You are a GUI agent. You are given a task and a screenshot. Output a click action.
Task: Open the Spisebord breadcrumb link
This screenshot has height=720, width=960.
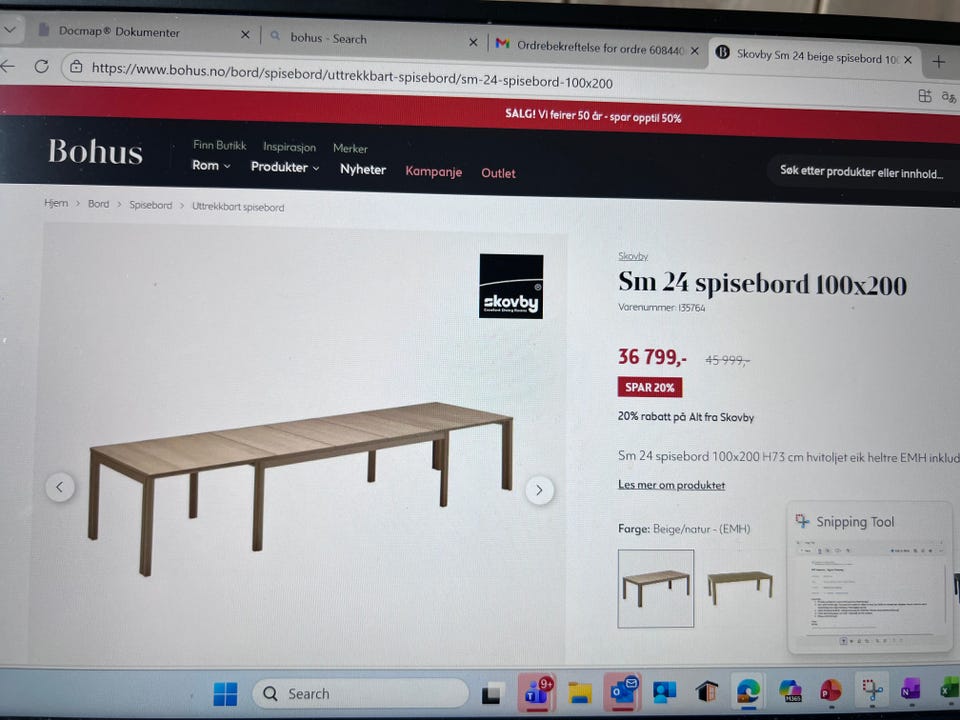(x=151, y=205)
